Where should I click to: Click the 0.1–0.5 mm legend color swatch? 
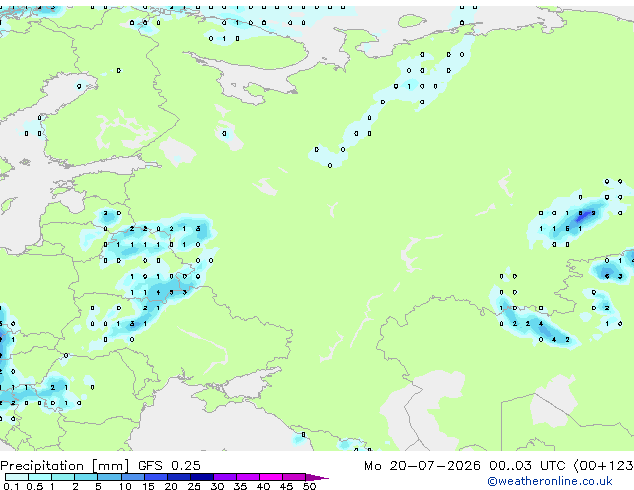point(17,477)
